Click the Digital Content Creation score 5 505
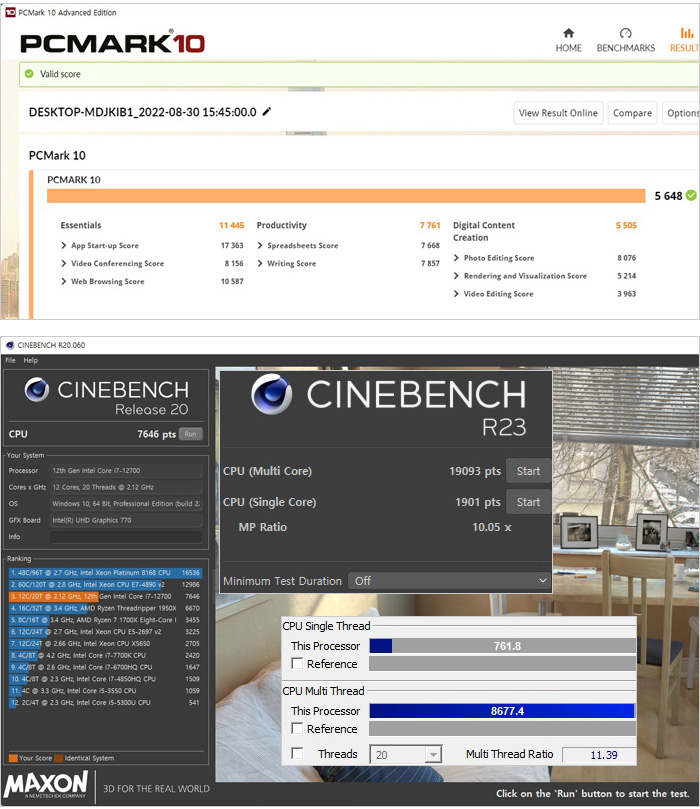The width and height of the screenshot is (700, 809). point(626,225)
